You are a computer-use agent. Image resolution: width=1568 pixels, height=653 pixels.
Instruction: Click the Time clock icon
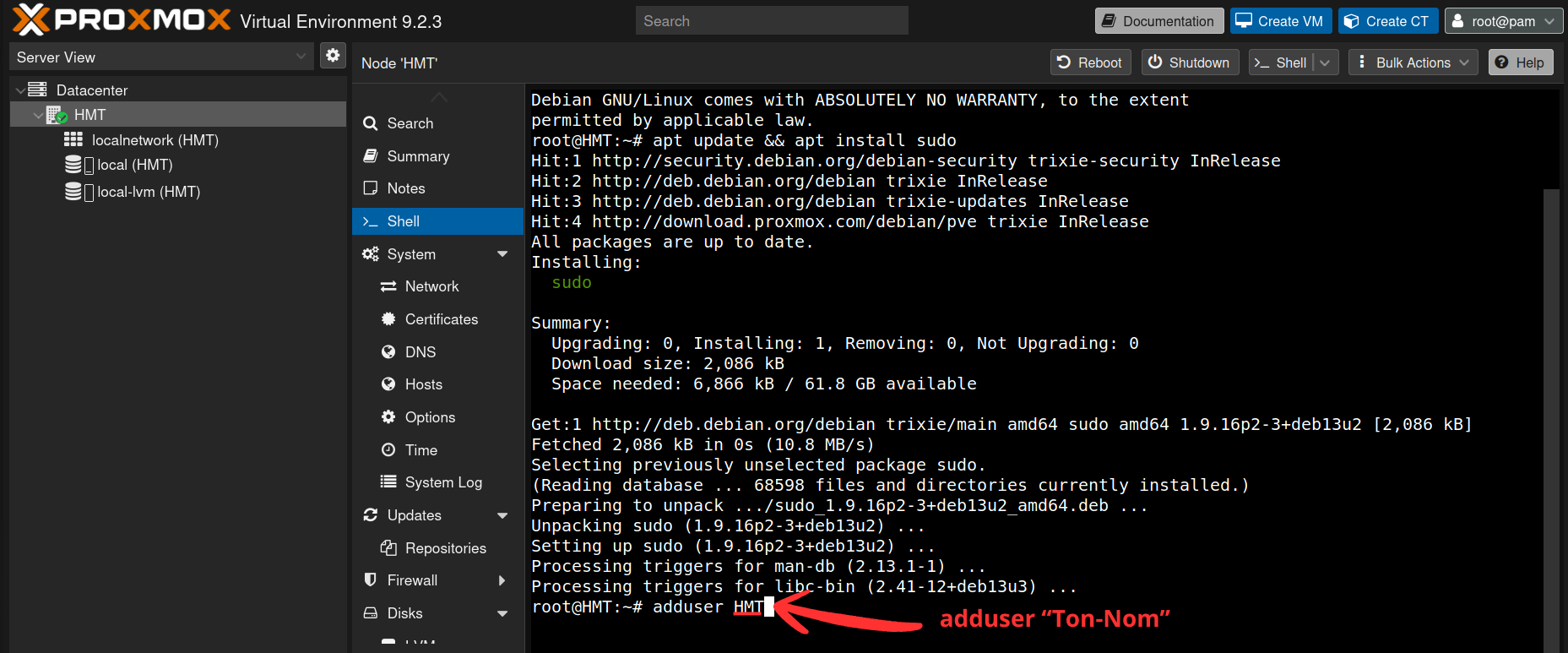coord(388,450)
